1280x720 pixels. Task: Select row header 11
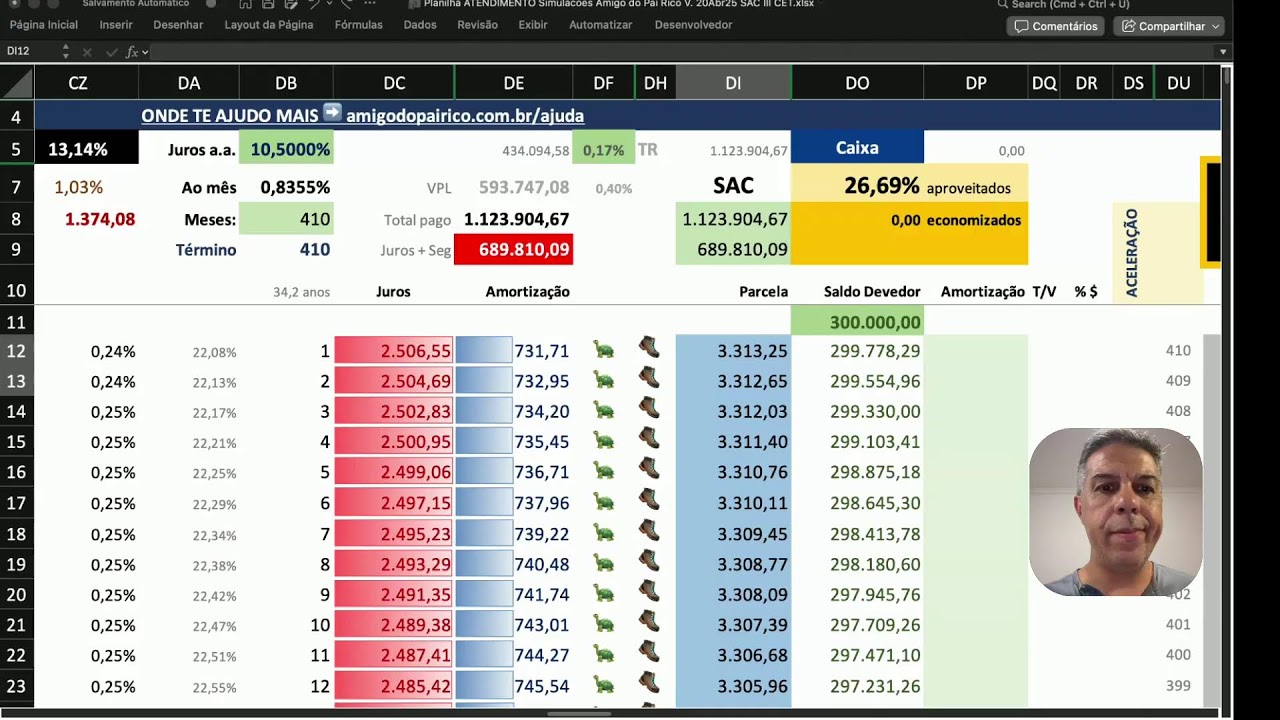[x=16, y=322]
